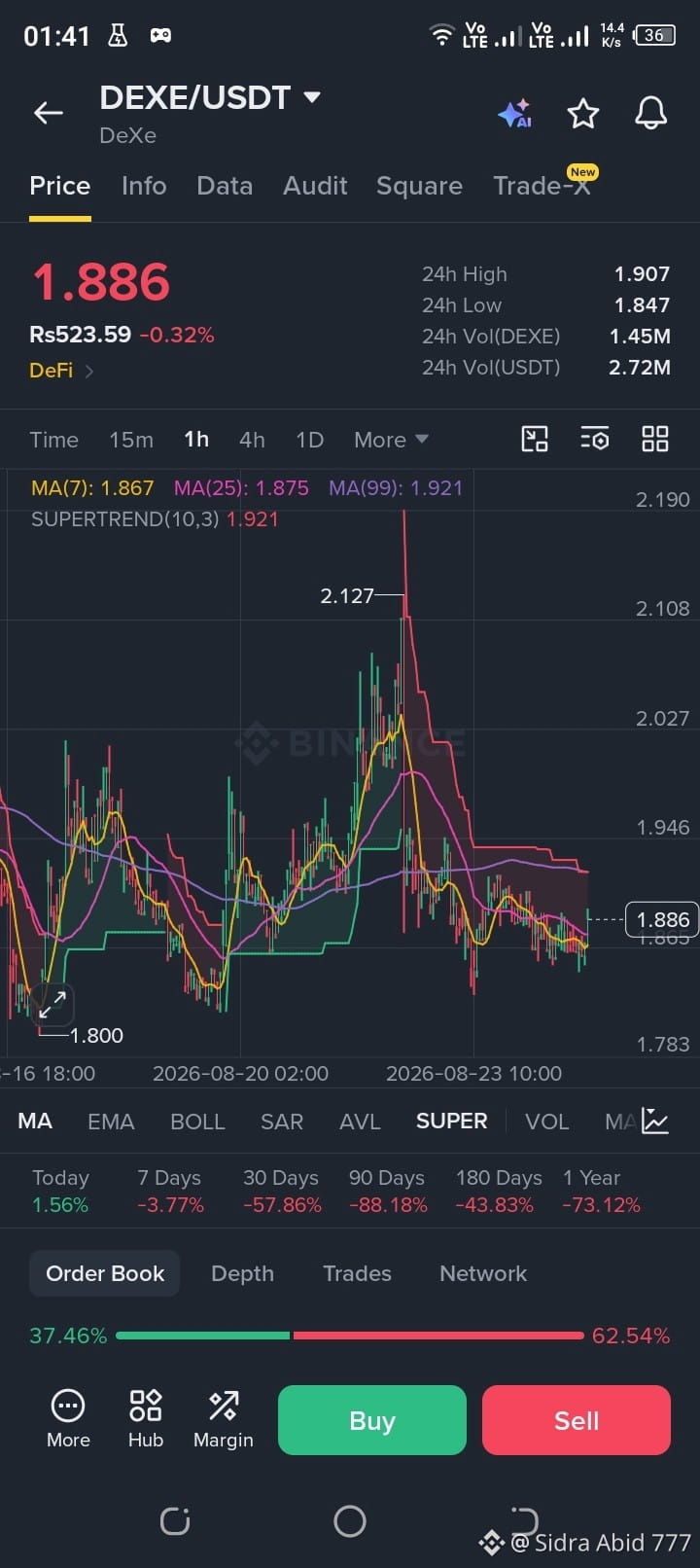Select the Order Book tab
Image resolution: width=700 pixels, height=1568 pixels.
[x=105, y=1273]
